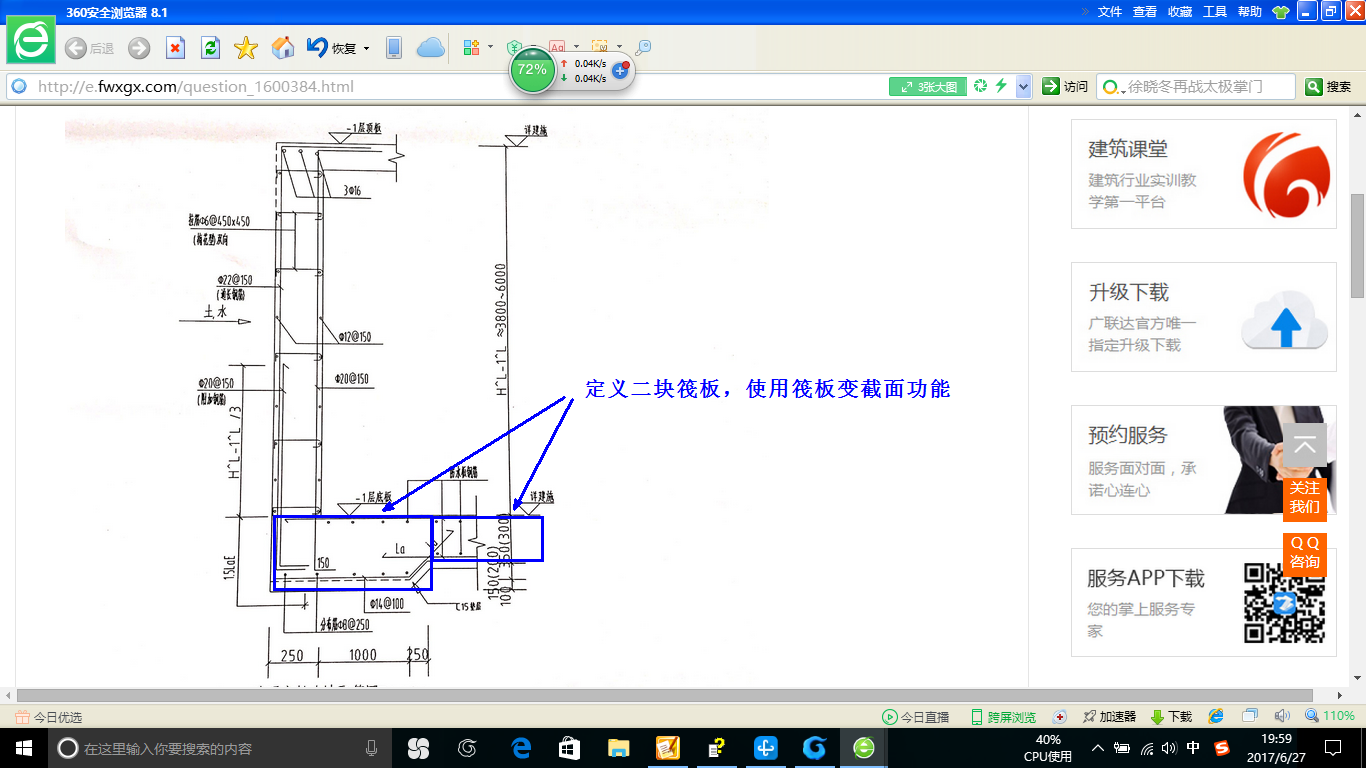The width and height of the screenshot is (1366, 768).
Task: Click the blue plus on speed widget
Action: click(x=620, y=70)
